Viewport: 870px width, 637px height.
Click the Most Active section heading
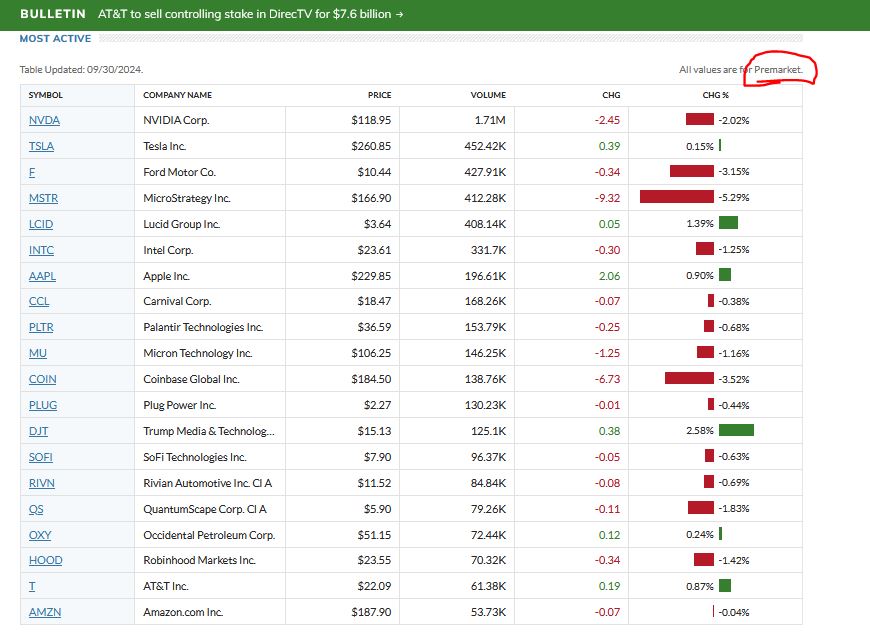coord(55,39)
